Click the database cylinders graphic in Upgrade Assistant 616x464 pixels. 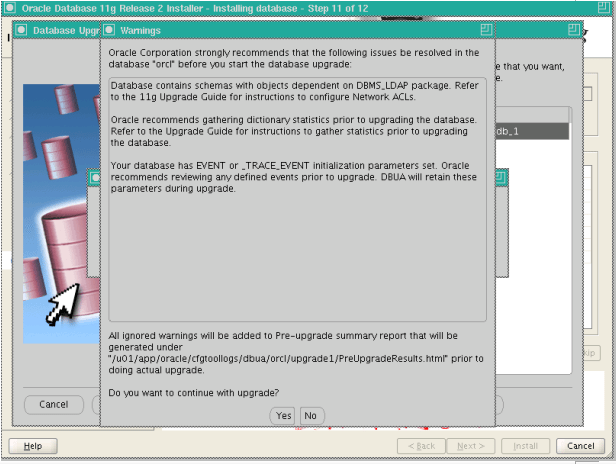click(61, 214)
